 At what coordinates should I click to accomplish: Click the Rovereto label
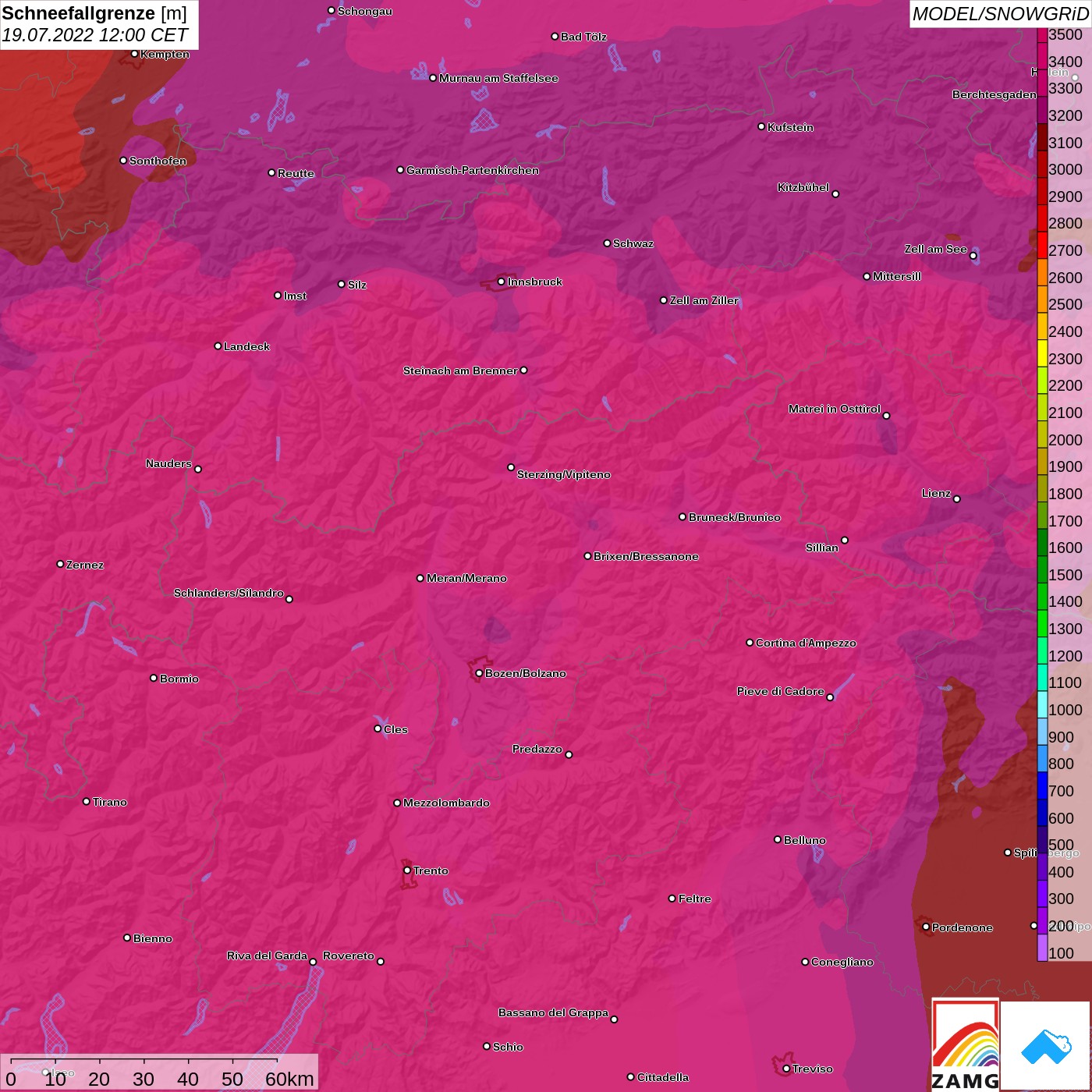[x=349, y=955]
